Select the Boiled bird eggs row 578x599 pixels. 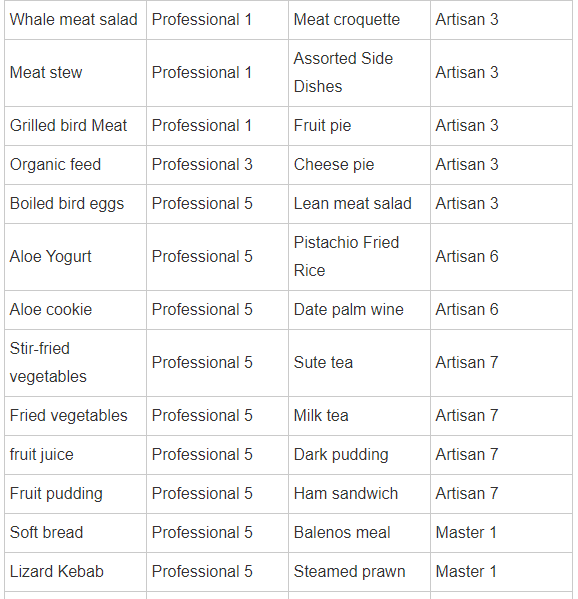288,204
